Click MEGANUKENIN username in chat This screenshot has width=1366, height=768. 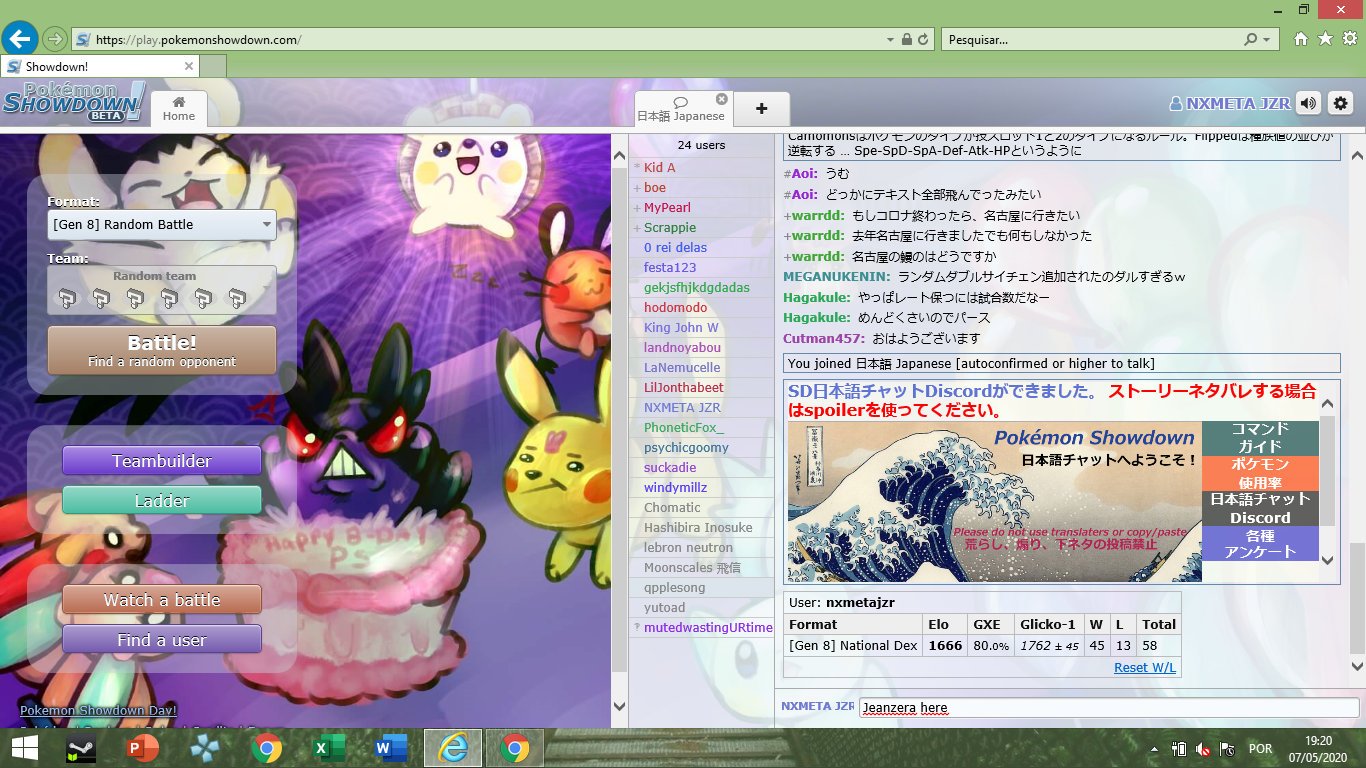(836, 276)
